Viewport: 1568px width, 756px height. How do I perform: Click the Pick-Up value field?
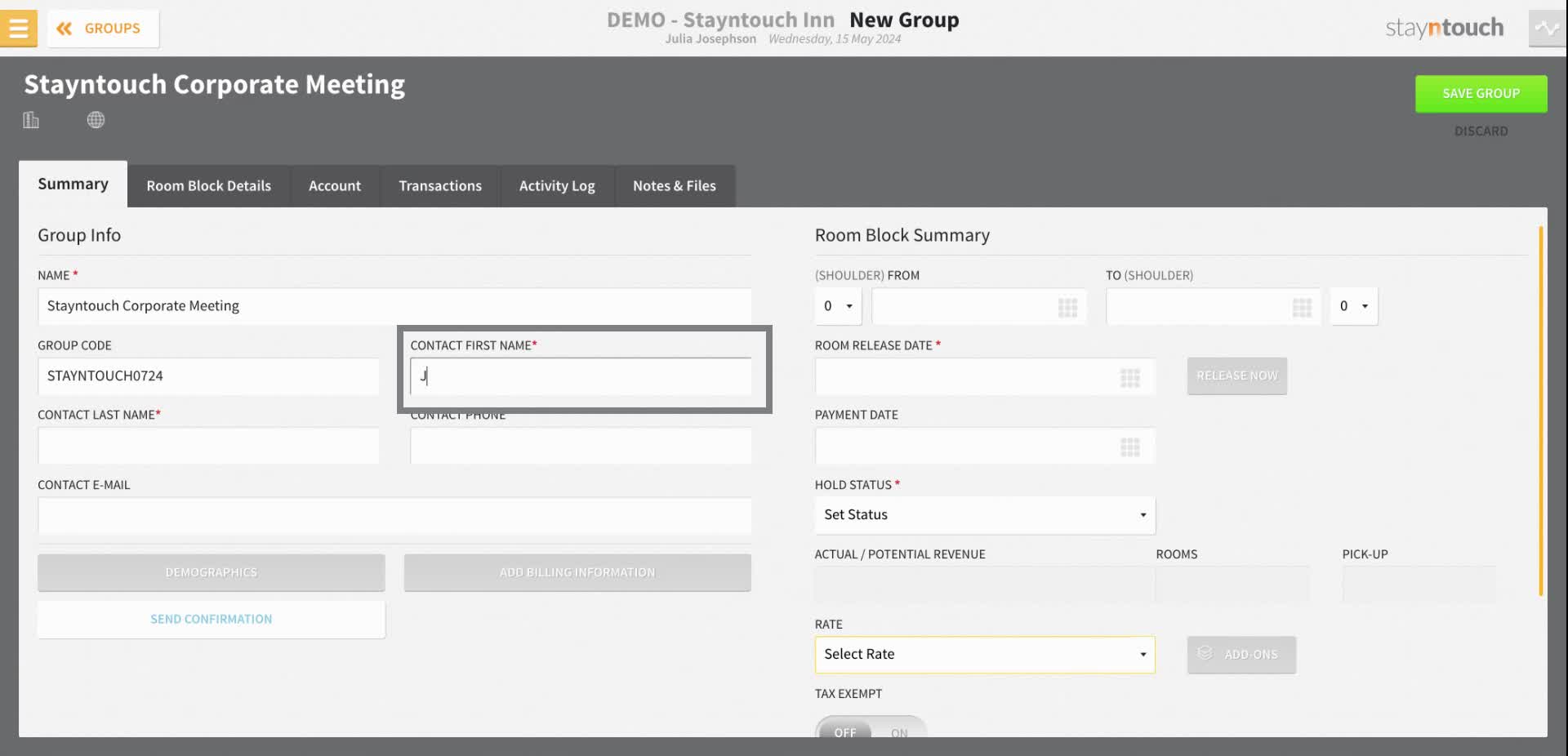coord(1419,585)
